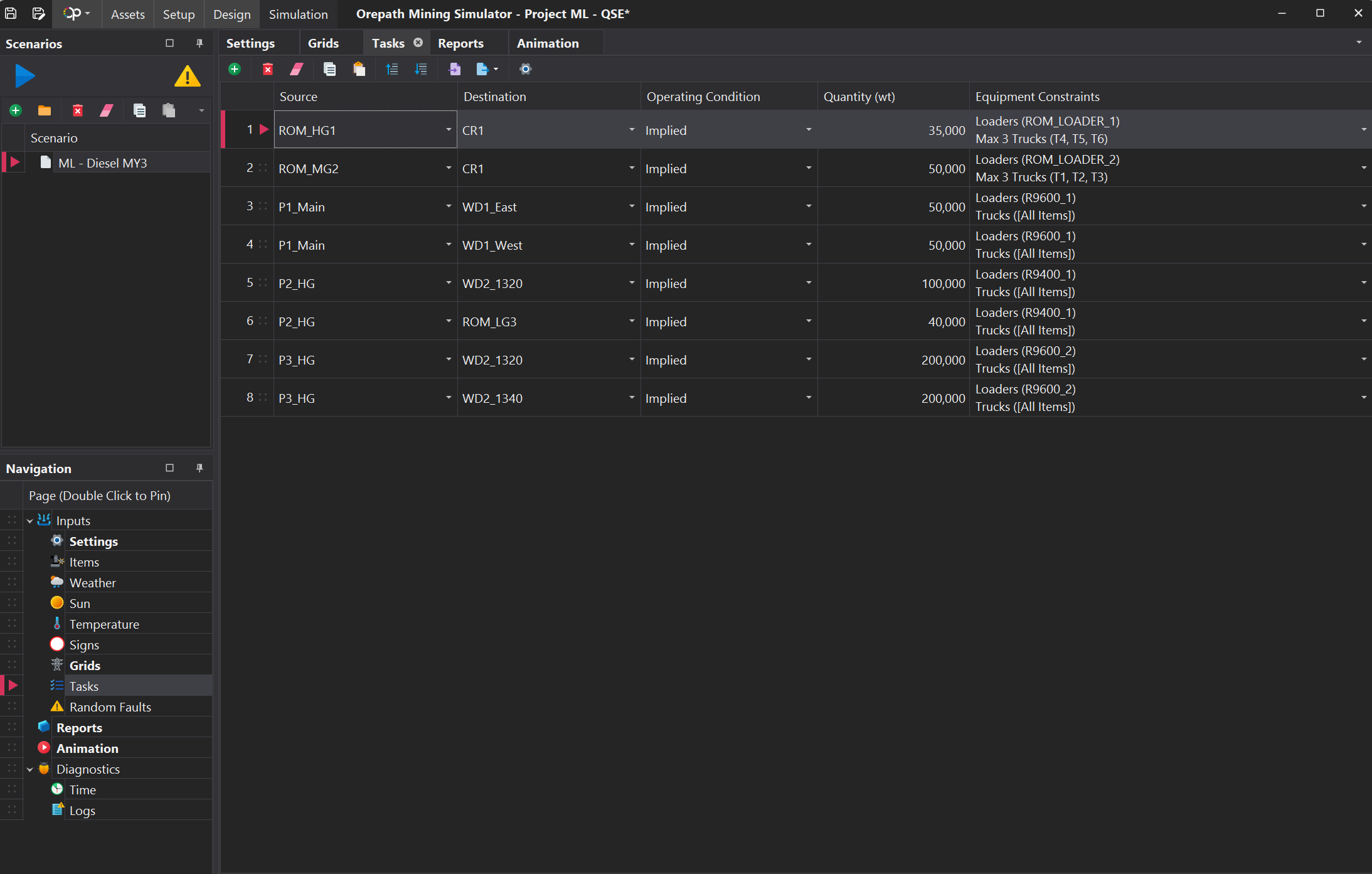
Task: Open the Setup menu
Action: pyautogui.click(x=179, y=14)
